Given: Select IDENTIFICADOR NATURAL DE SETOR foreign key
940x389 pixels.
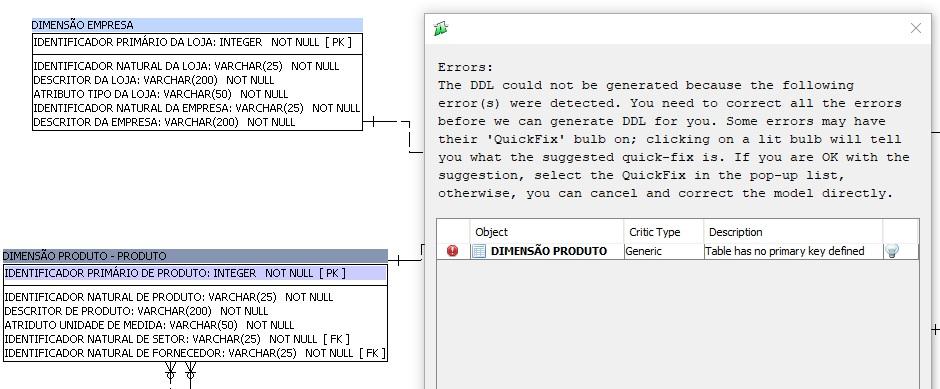Looking at the screenshot, I should point(177,339).
